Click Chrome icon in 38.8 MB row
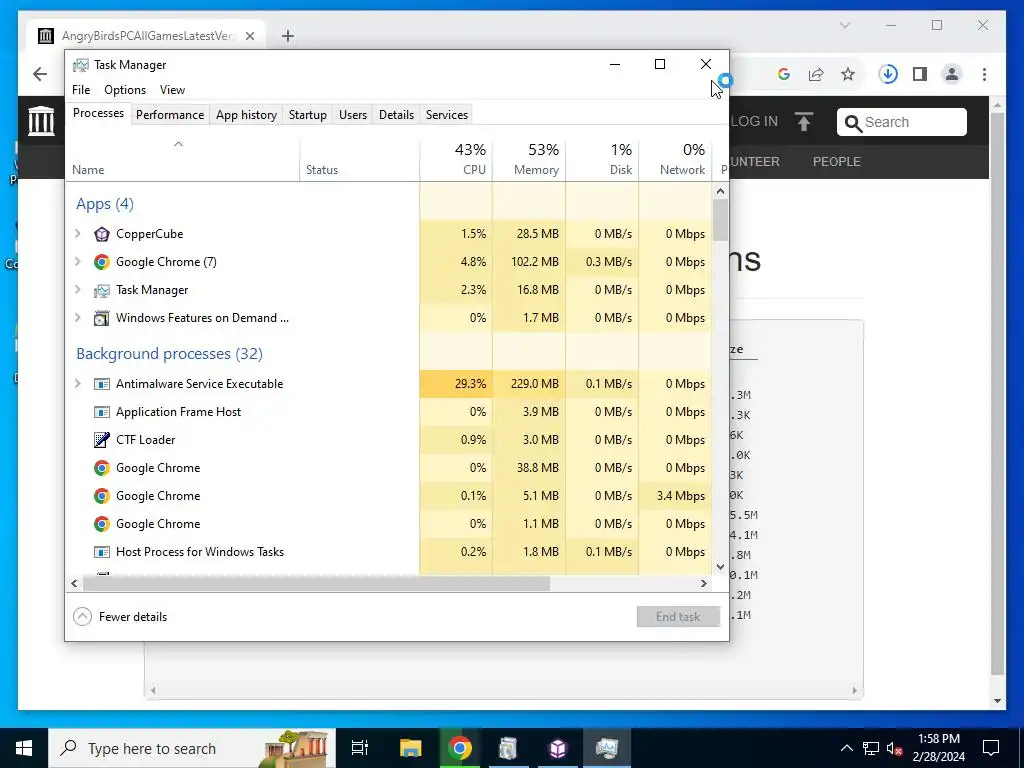 [x=101, y=468]
